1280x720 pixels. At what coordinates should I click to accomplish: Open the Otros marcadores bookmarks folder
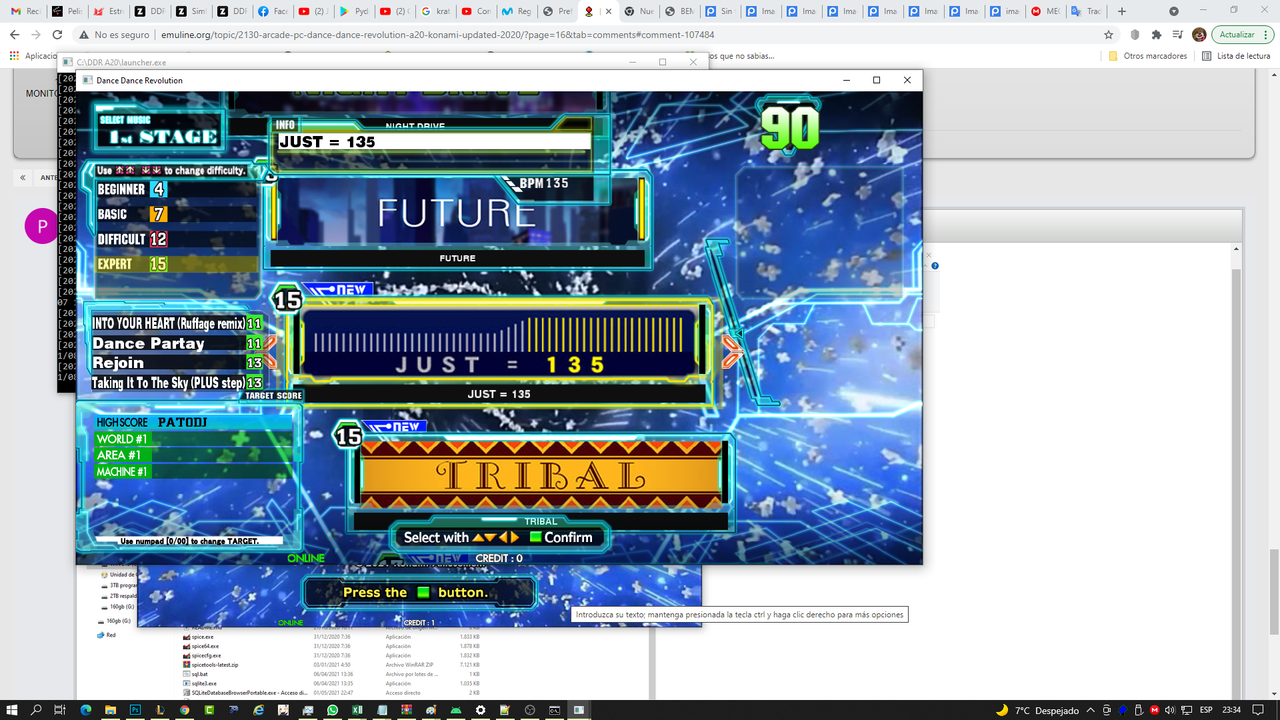1148,56
